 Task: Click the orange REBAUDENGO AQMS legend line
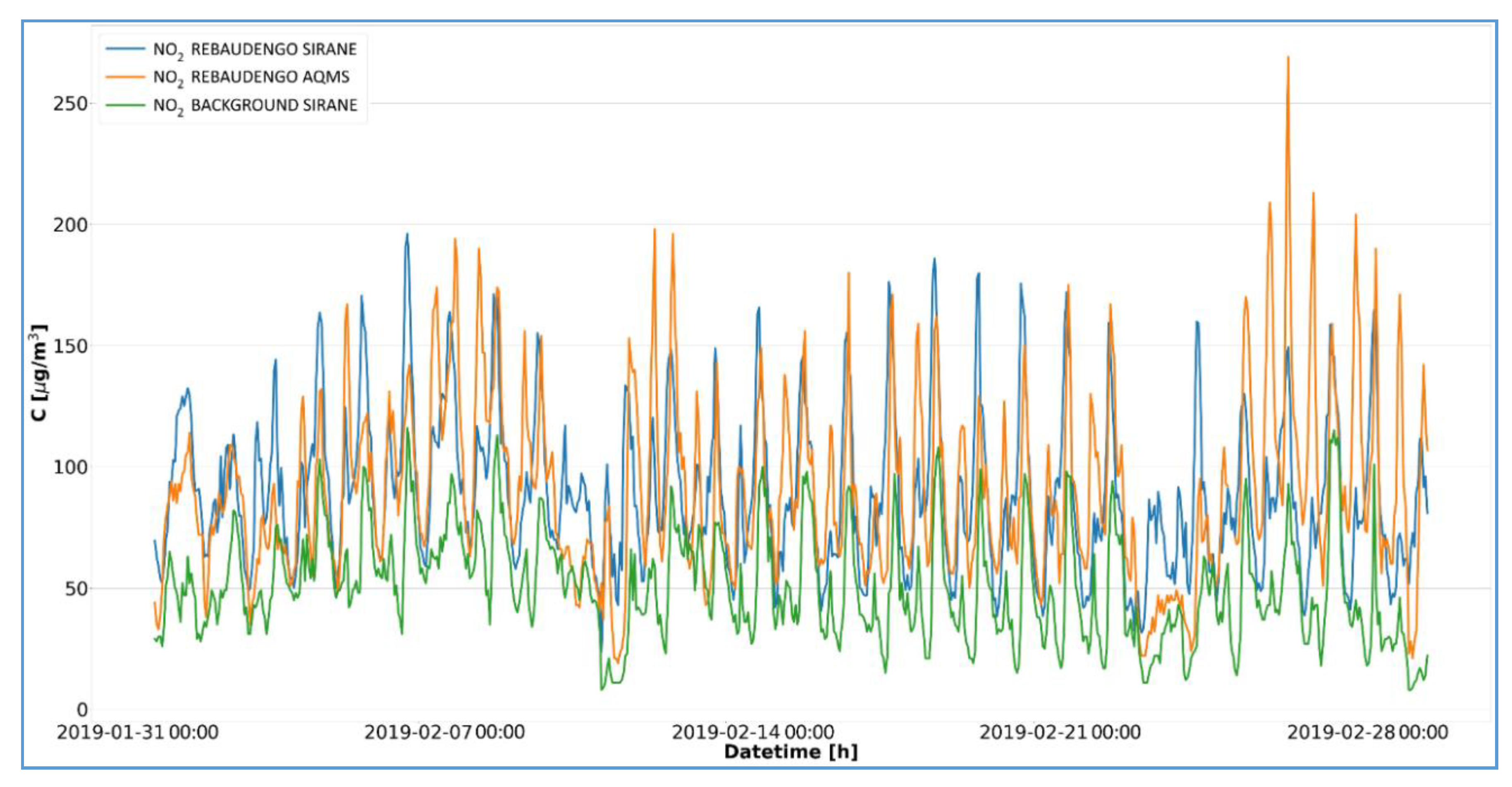click(125, 77)
